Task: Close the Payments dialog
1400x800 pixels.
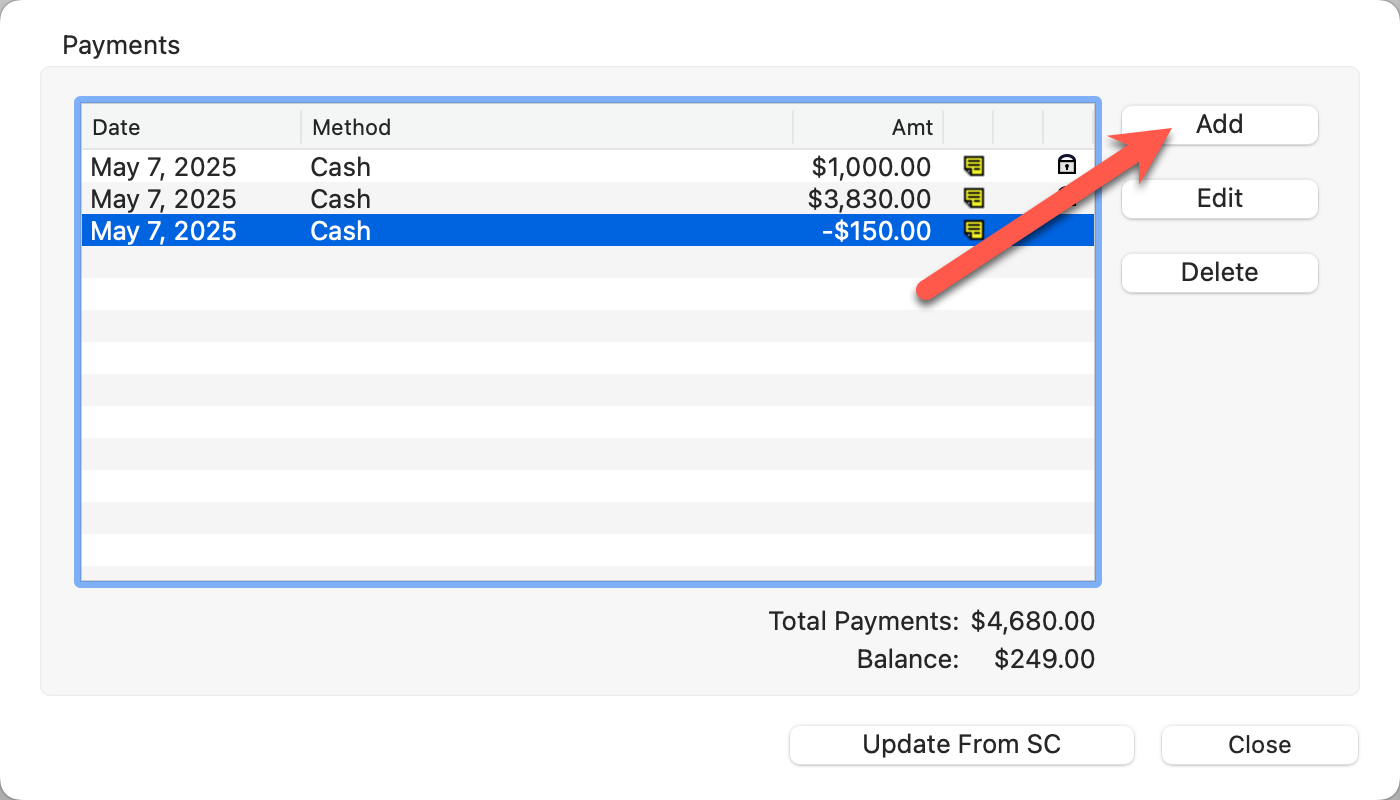Action: 1259,745
